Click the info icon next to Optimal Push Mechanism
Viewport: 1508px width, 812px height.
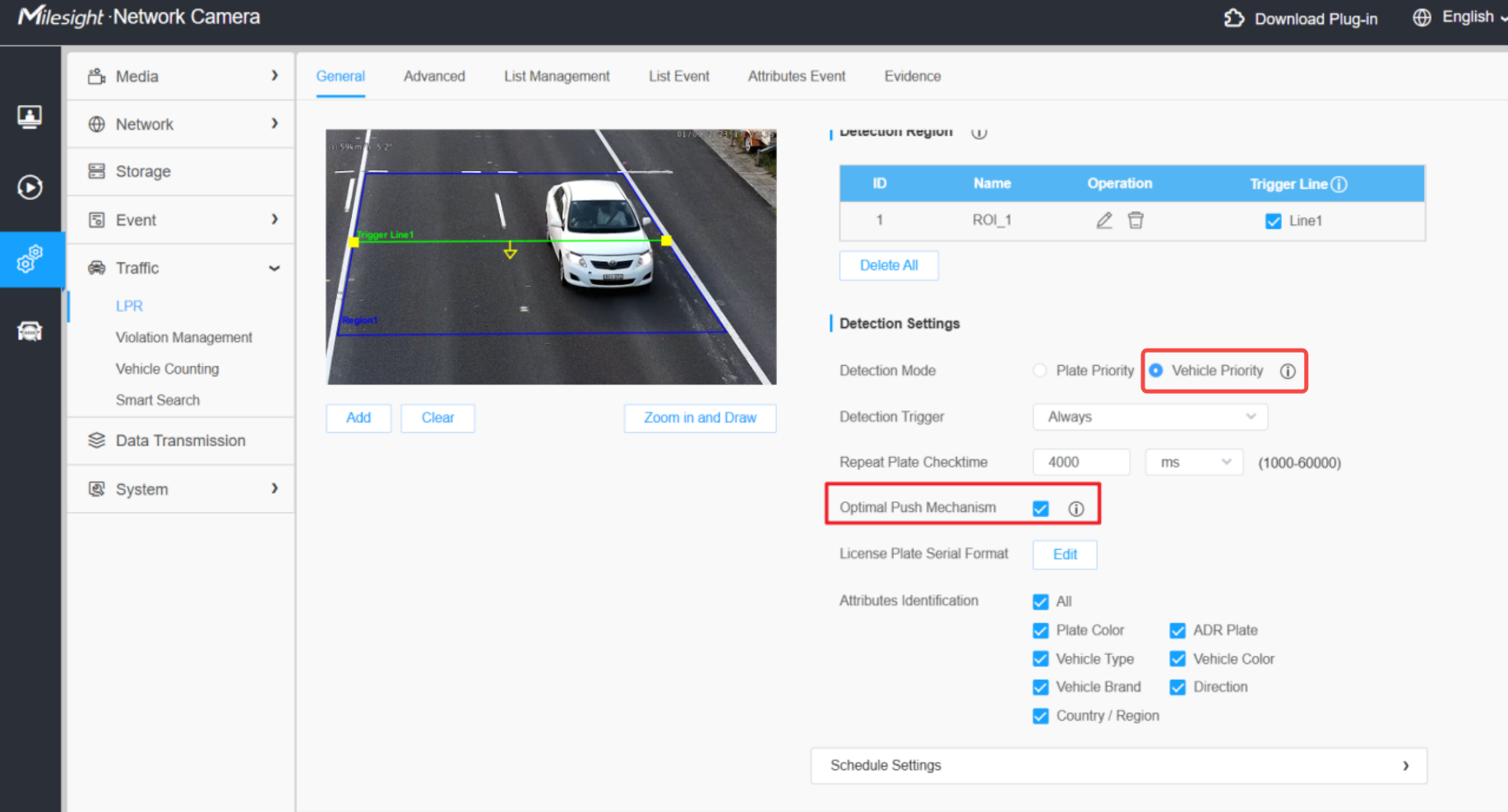point(1076,509)
